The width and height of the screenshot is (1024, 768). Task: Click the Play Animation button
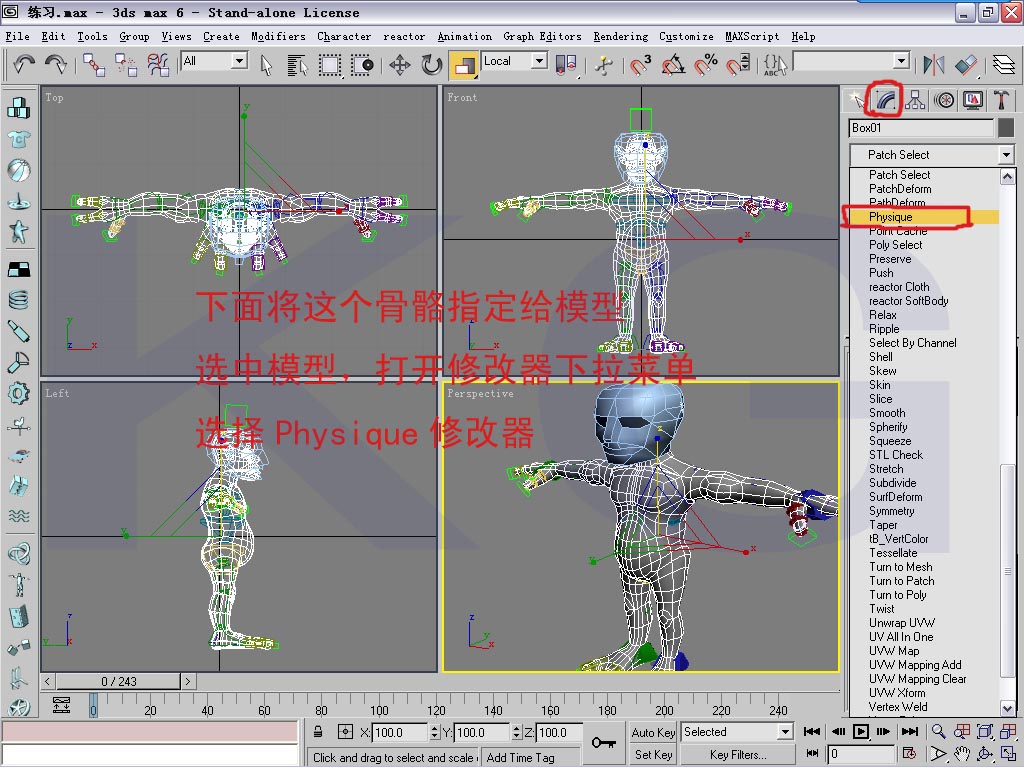pyautogui.click(x=861, y=732)
